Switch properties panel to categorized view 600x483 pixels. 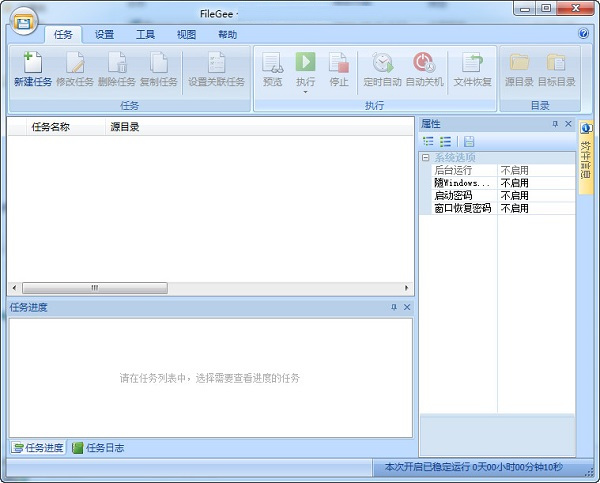[428, 142]
